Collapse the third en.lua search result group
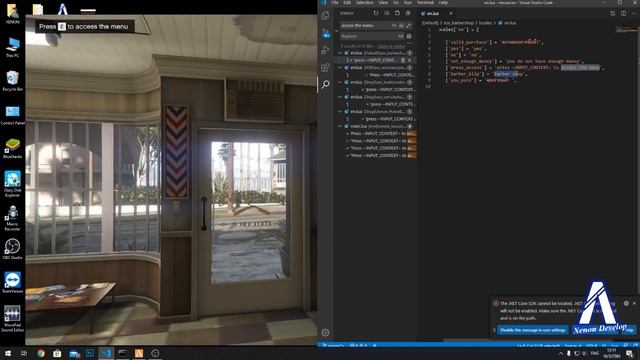 340,82
